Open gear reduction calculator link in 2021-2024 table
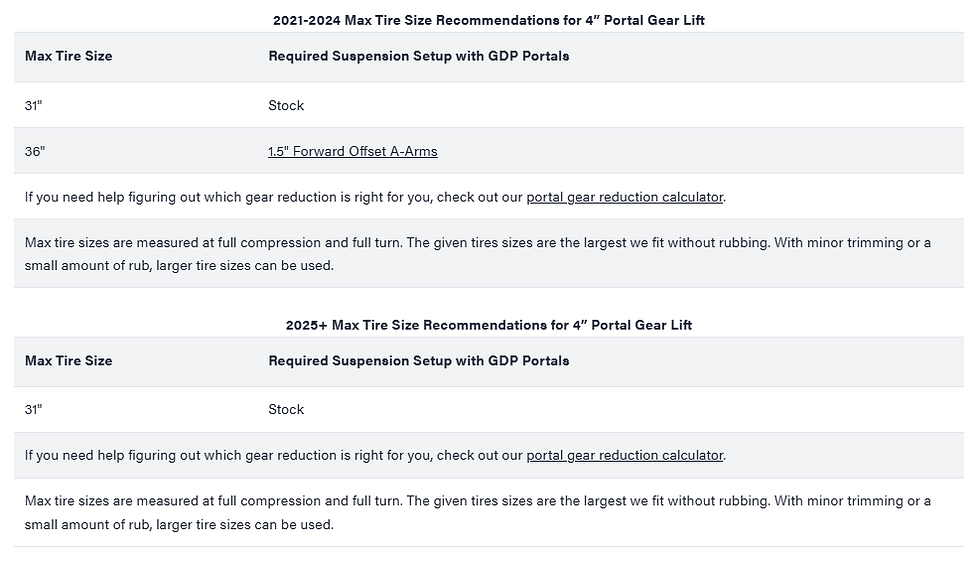Screen dimensions: 980x562 click(x=624, y=197)
